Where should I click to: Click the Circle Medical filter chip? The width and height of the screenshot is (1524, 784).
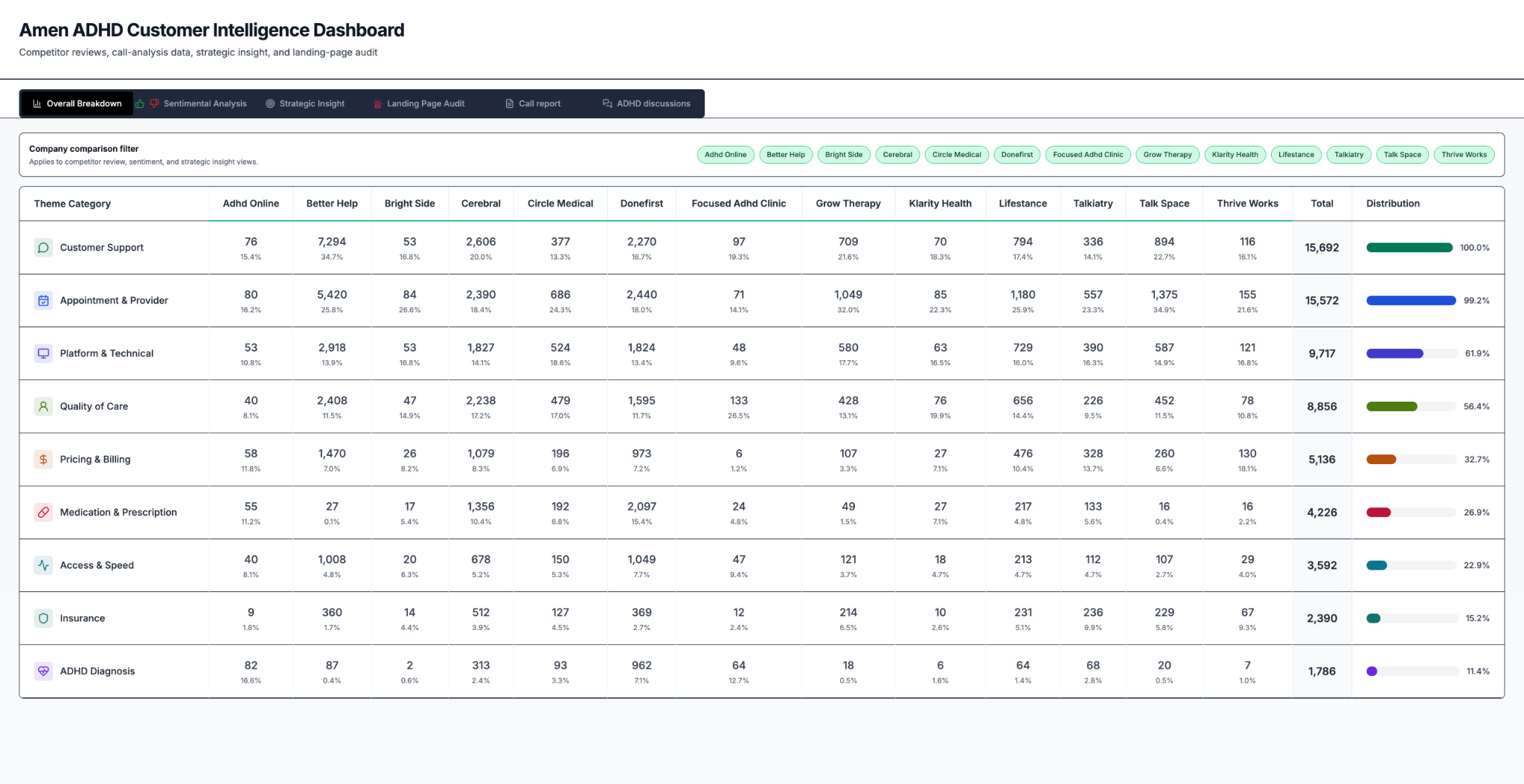956,155
